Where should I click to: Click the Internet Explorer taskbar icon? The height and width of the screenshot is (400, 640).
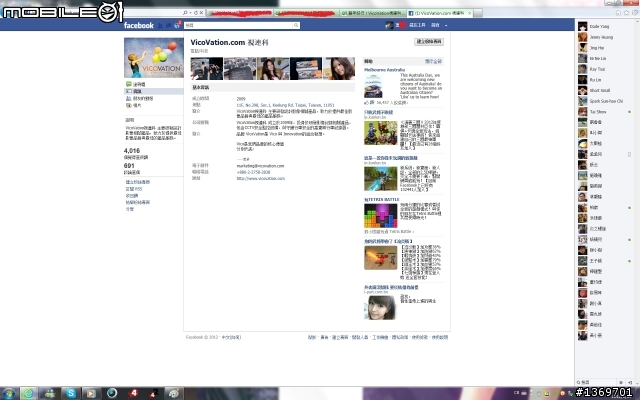coord(29,393)
